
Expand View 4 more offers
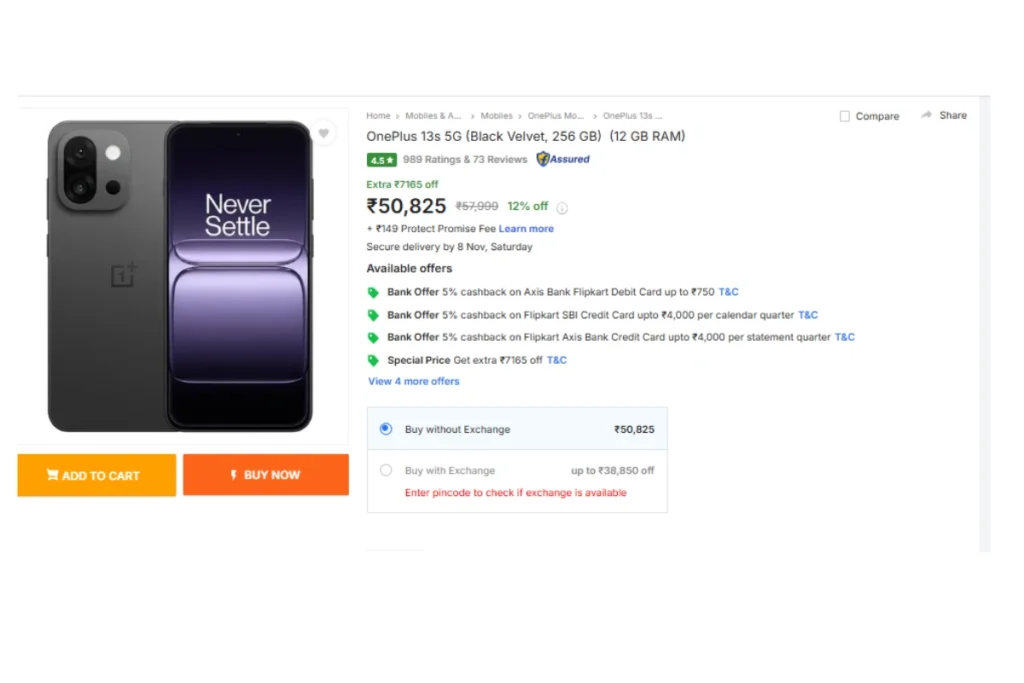click(414, 381)
